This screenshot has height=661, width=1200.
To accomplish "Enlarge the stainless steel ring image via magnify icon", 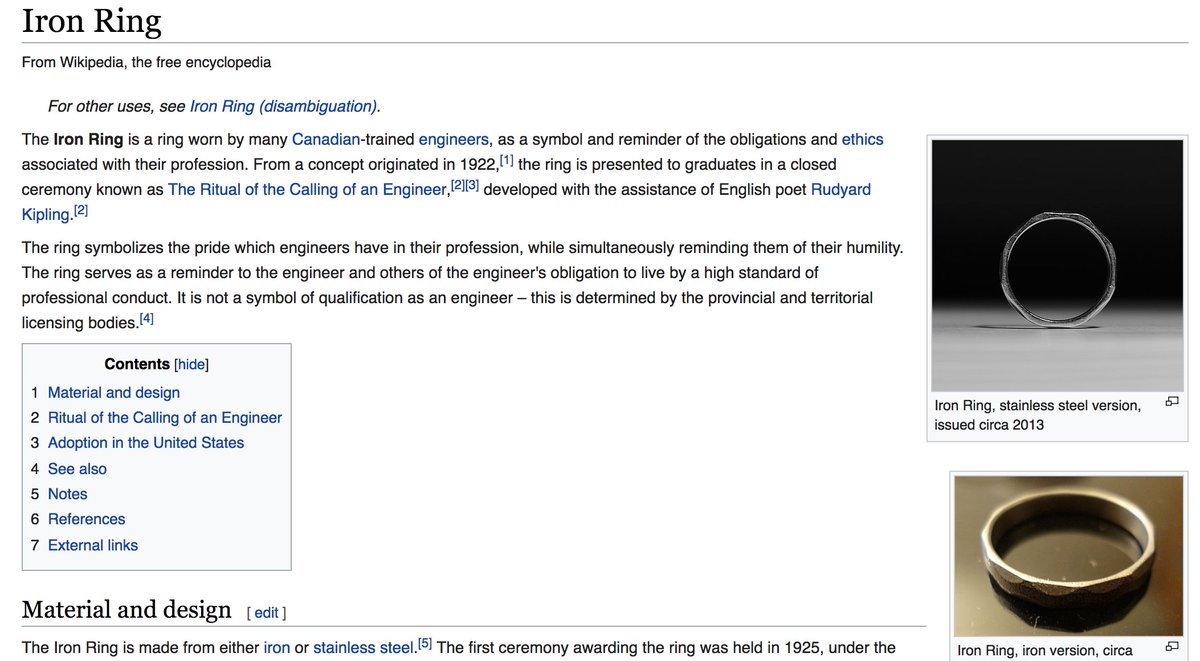I will (1171, 402).
